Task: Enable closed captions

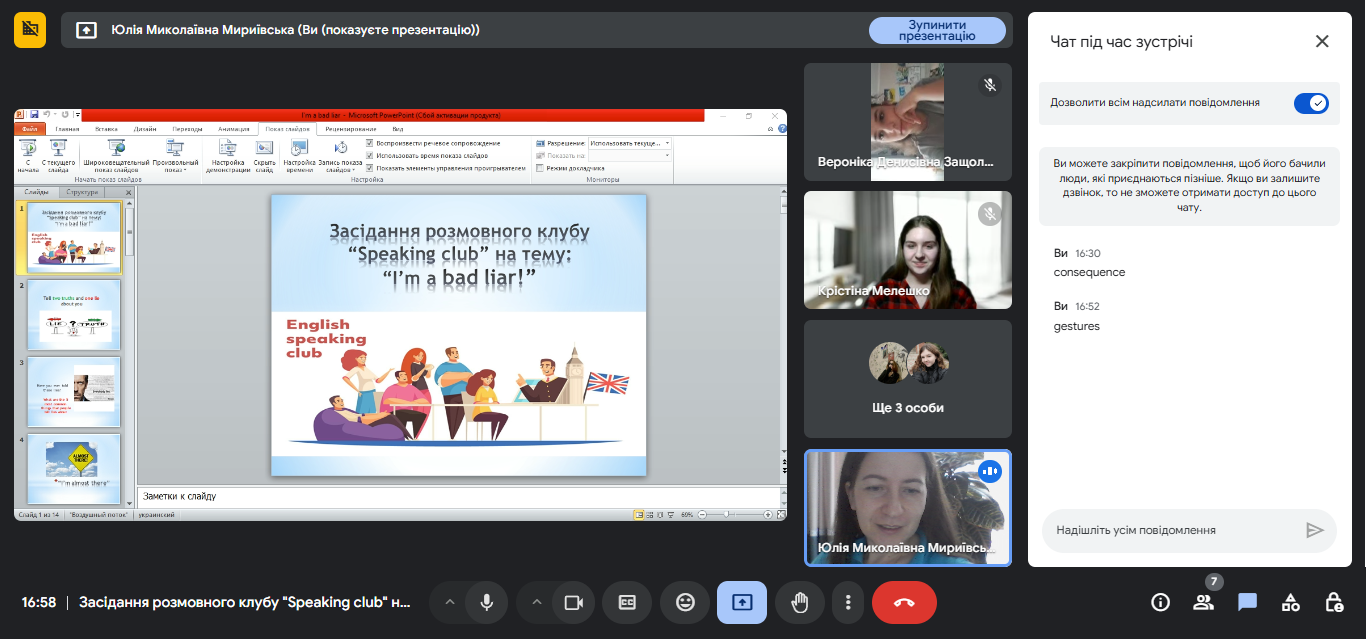Action: (627, 602)
